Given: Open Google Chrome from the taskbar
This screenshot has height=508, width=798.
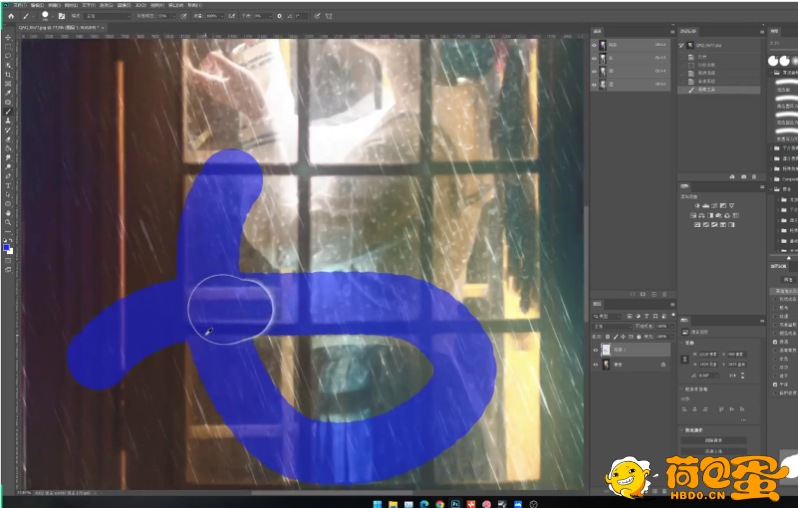Looking at the screenshot, I should [440, 504].
